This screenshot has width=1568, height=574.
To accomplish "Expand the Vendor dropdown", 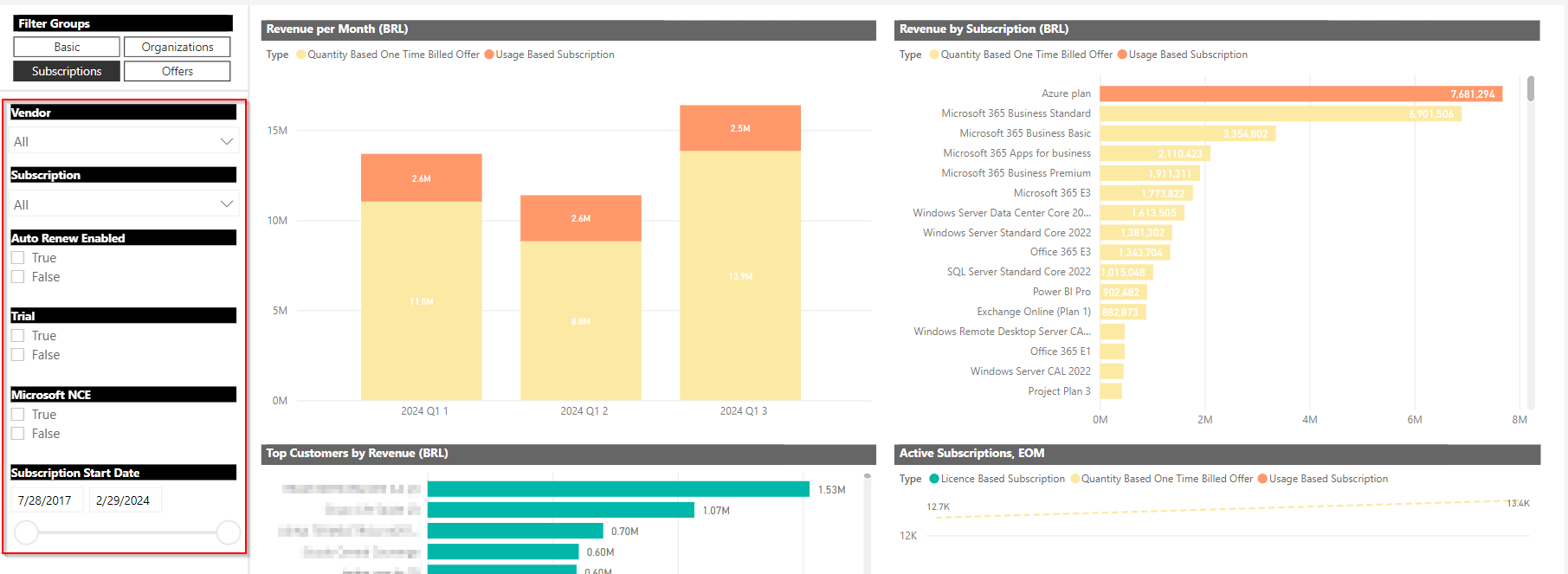I will click(124, 141).
